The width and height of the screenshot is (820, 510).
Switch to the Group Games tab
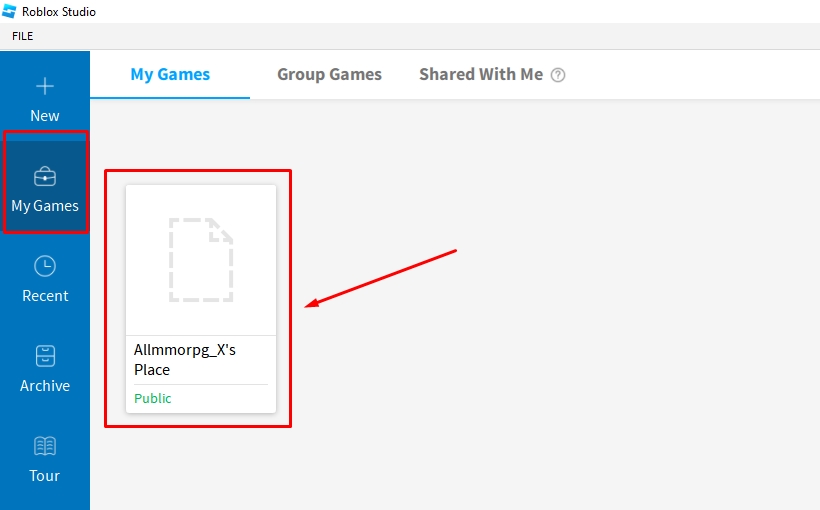pyautogui.click(x=329, y=74)
